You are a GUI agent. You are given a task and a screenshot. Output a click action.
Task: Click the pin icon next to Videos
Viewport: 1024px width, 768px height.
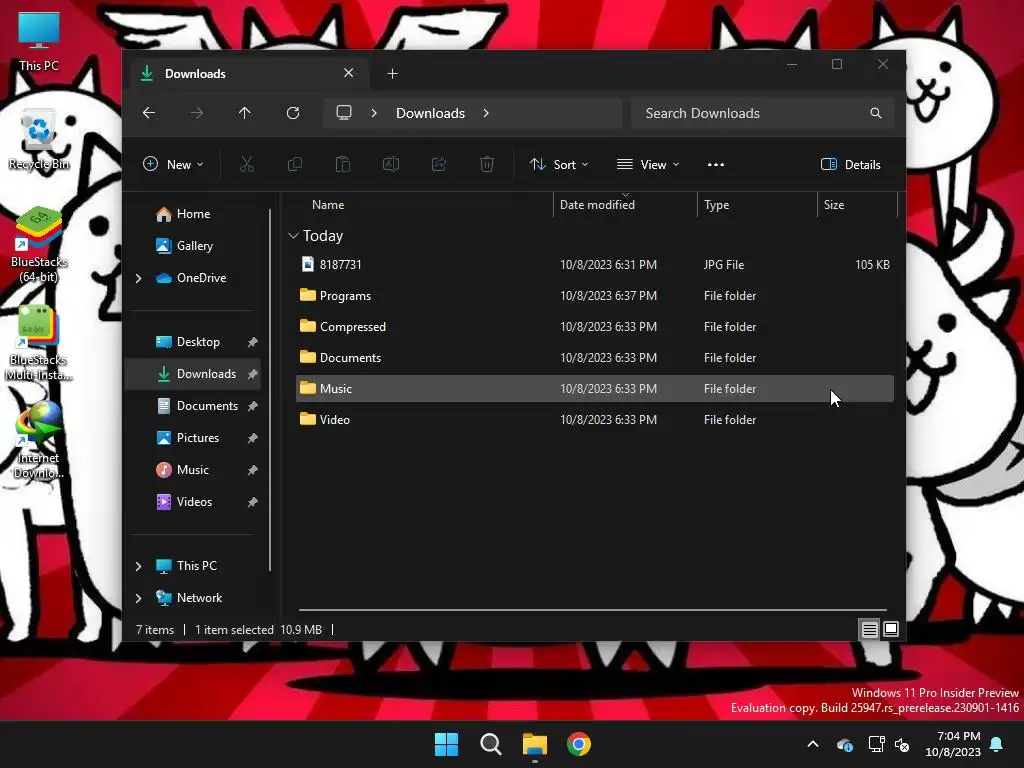coord(253,502)
